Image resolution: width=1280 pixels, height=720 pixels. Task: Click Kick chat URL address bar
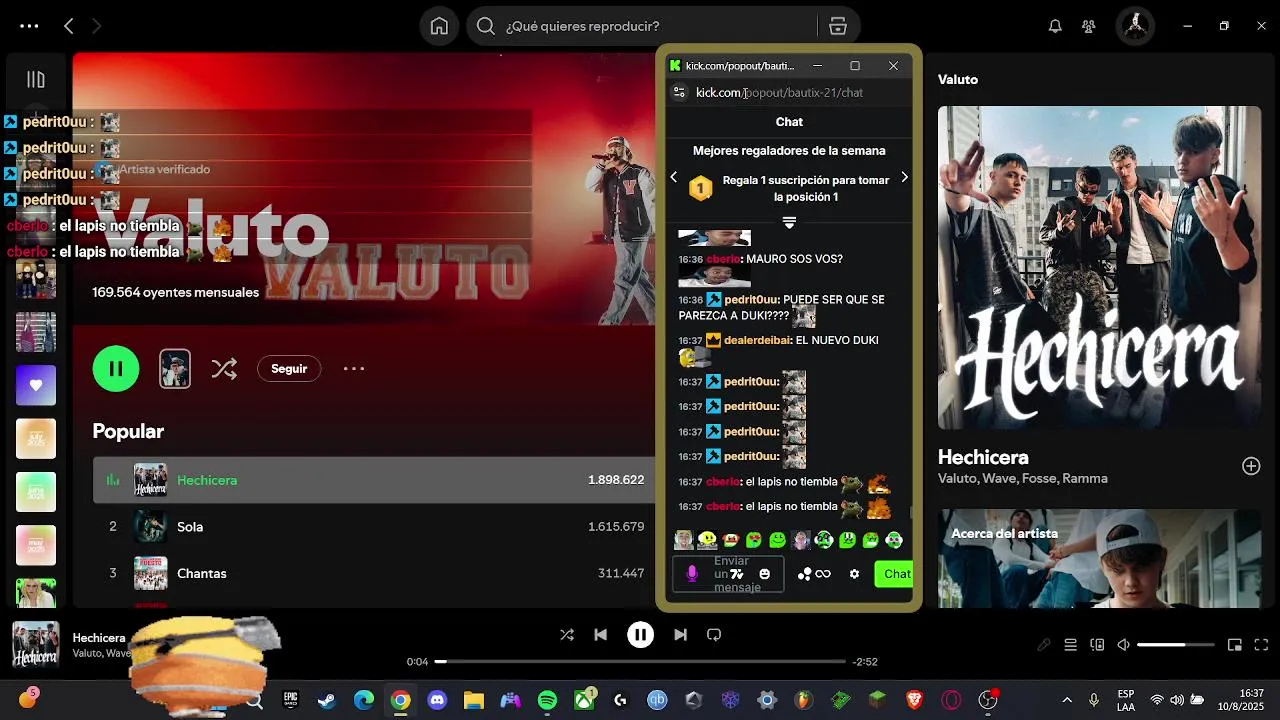779,93
